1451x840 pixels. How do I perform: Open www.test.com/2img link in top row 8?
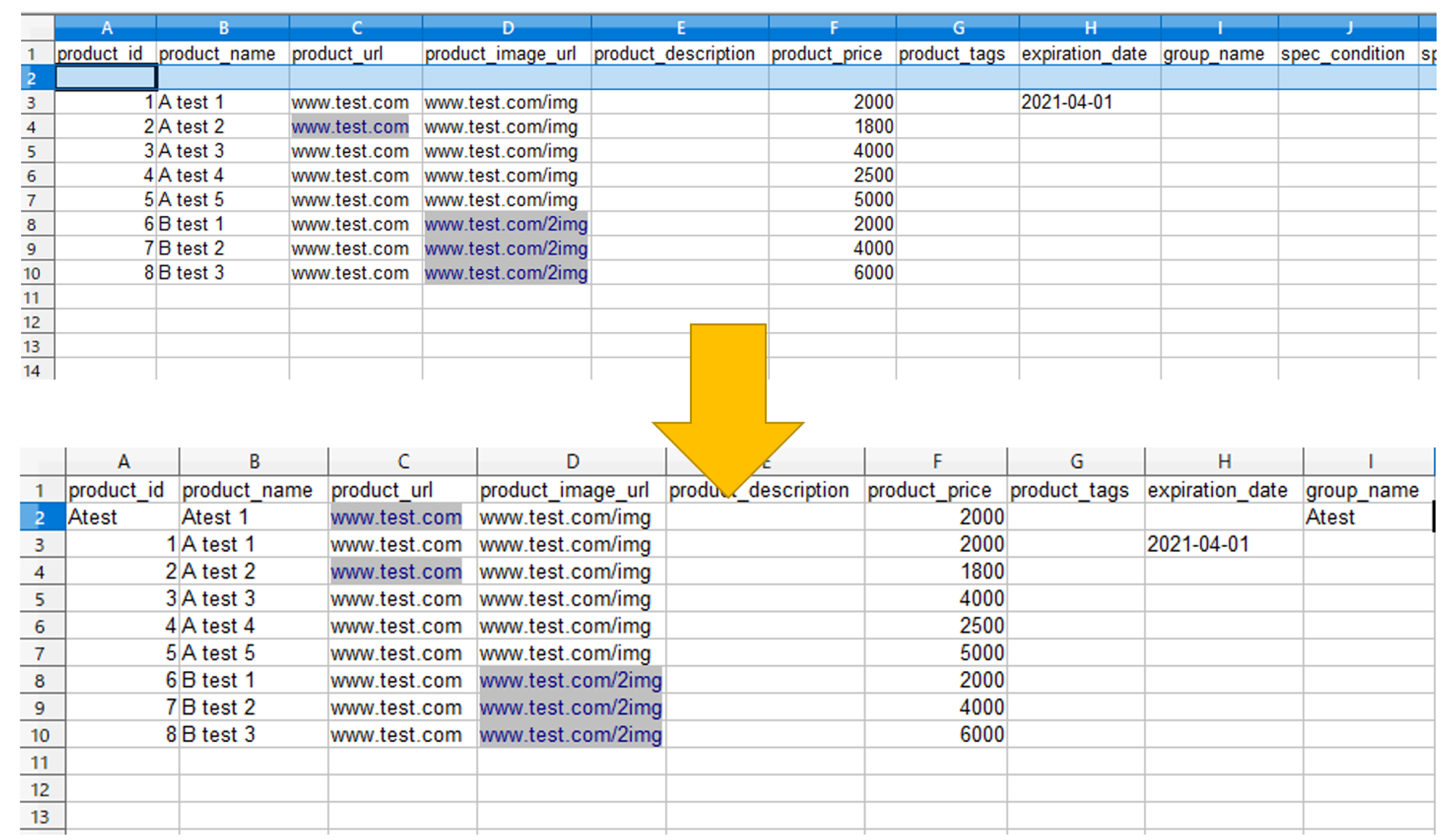coord(506,224)
